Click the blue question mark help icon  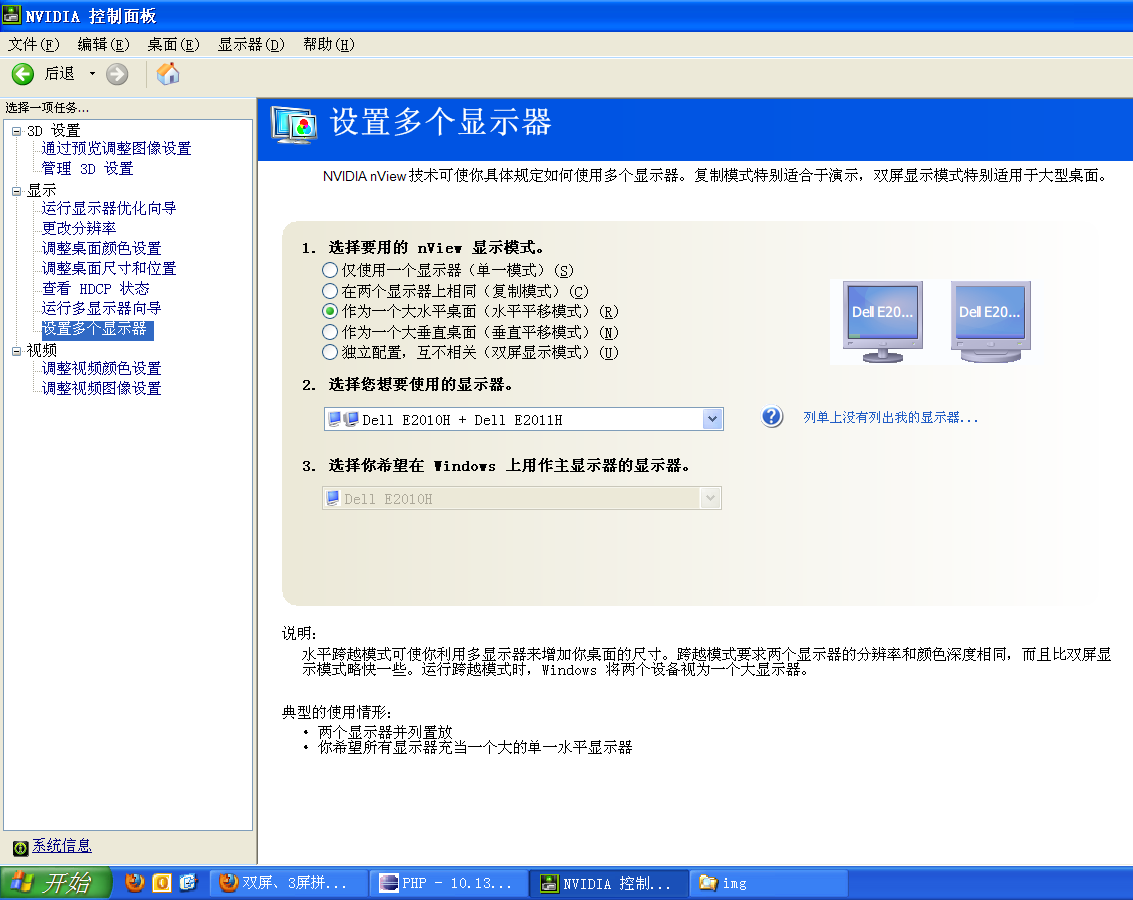(772, 417)
